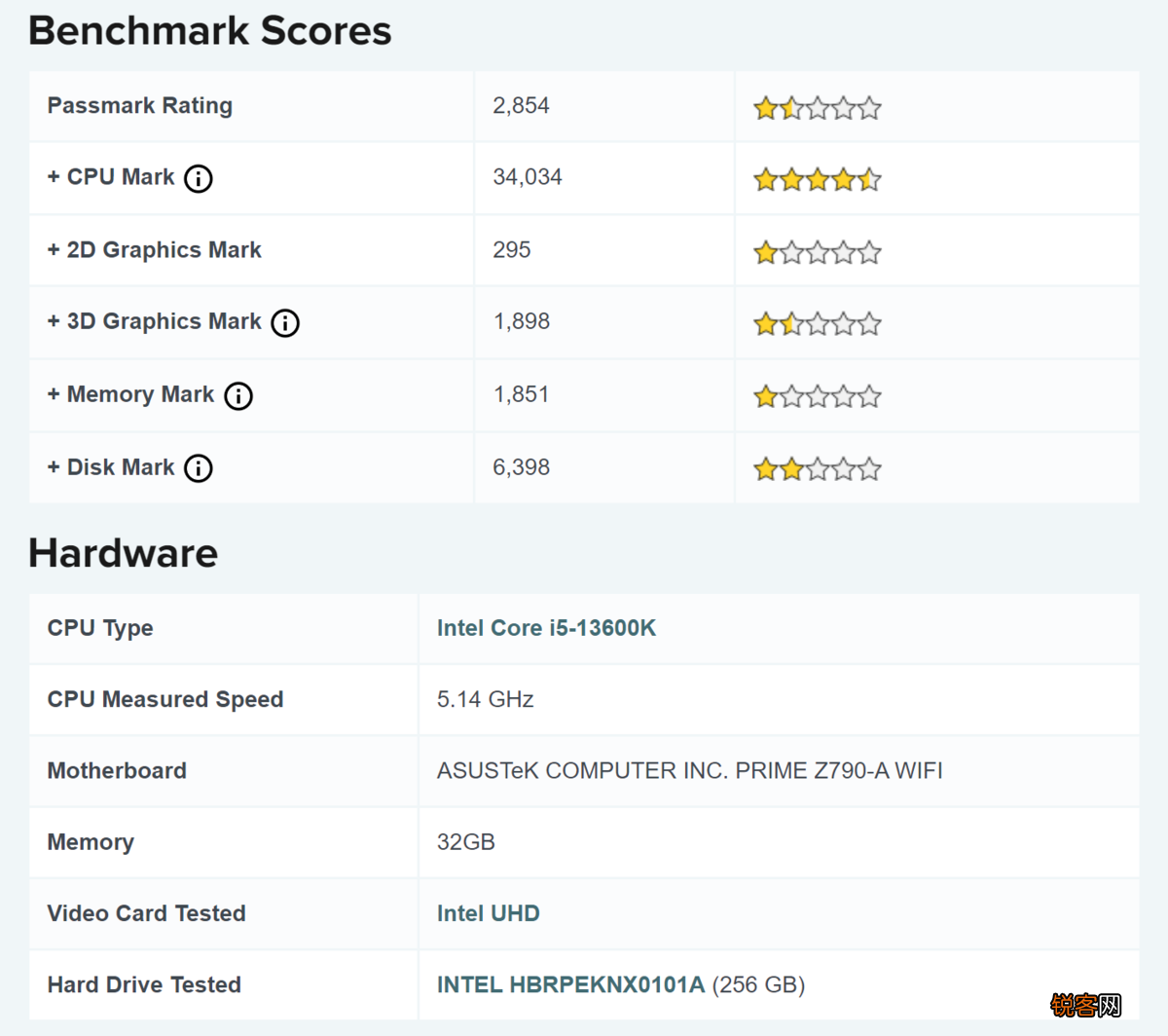1168x1036 pixels.
Task: Click the CPU Type label
Action: pos(100,628)
